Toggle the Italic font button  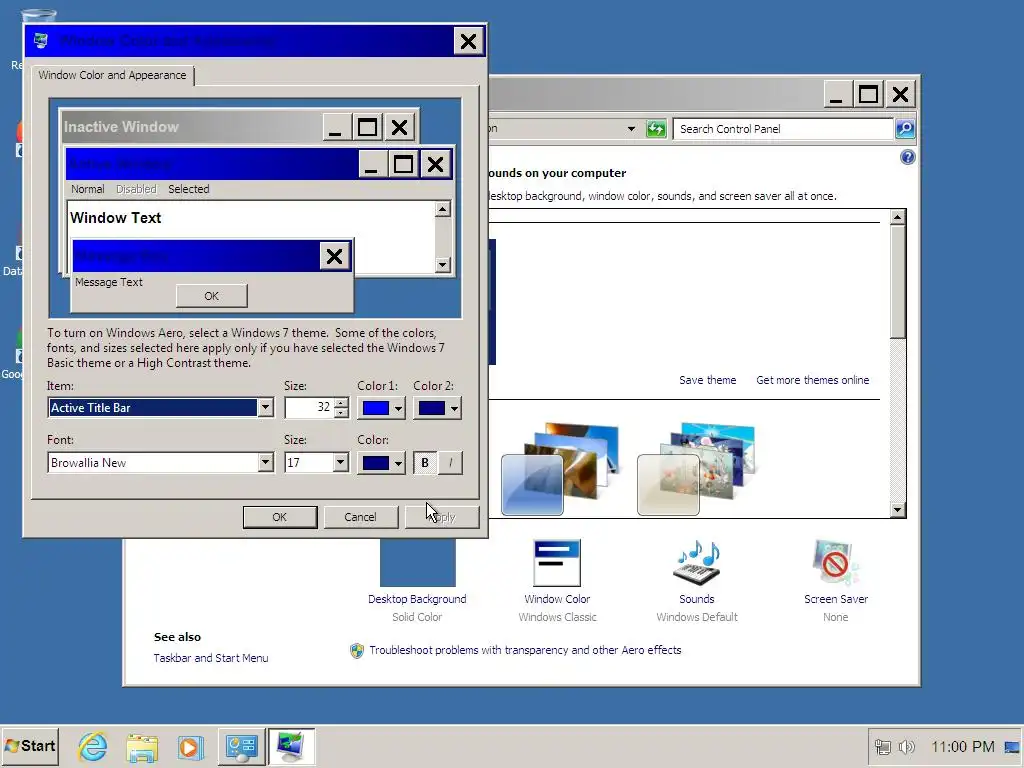(450, 463)
